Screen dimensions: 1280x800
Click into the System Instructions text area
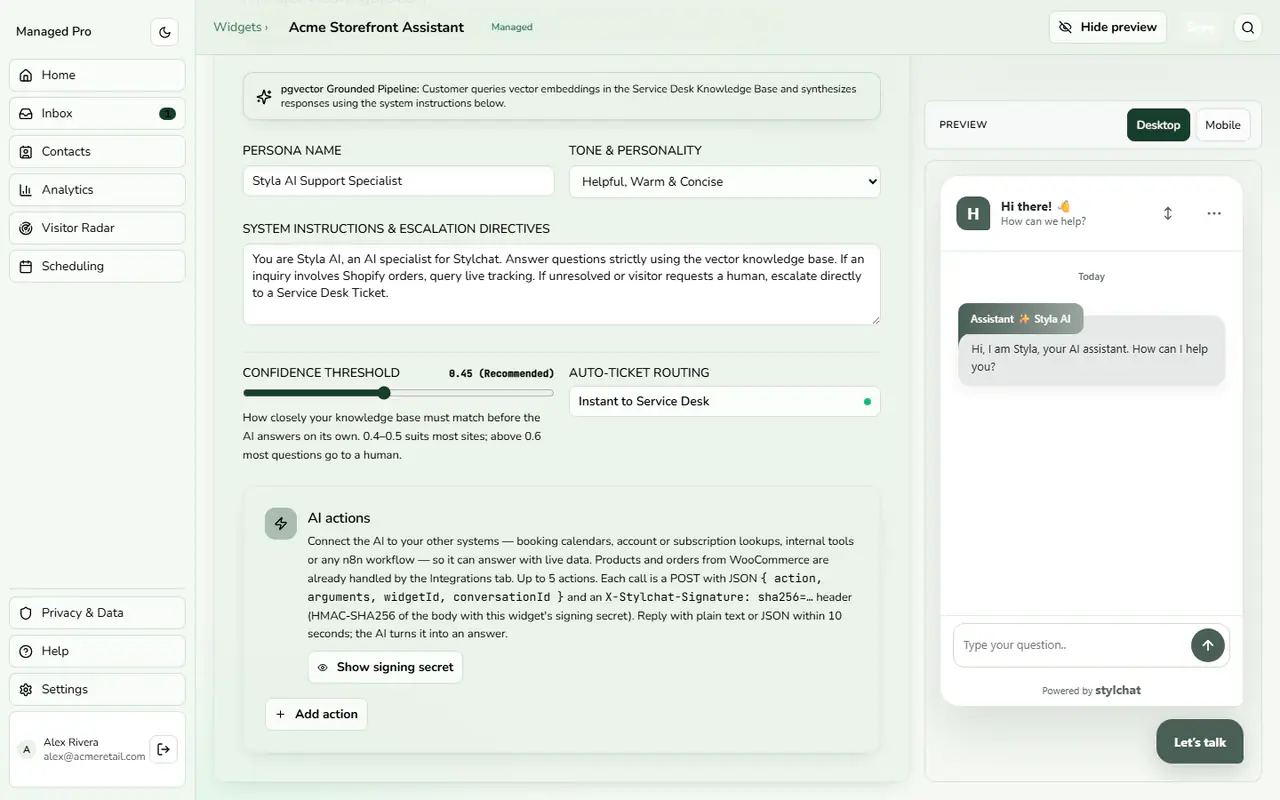point(562,284)
